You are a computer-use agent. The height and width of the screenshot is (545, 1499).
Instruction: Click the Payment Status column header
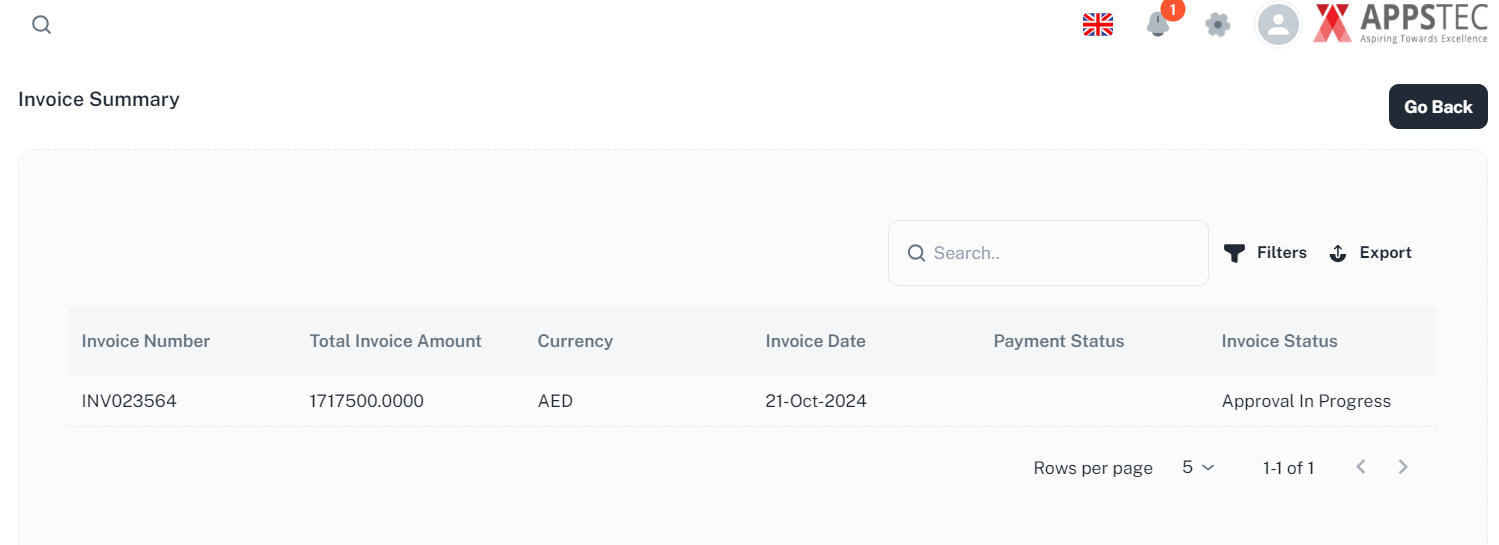pos(1059,341)
